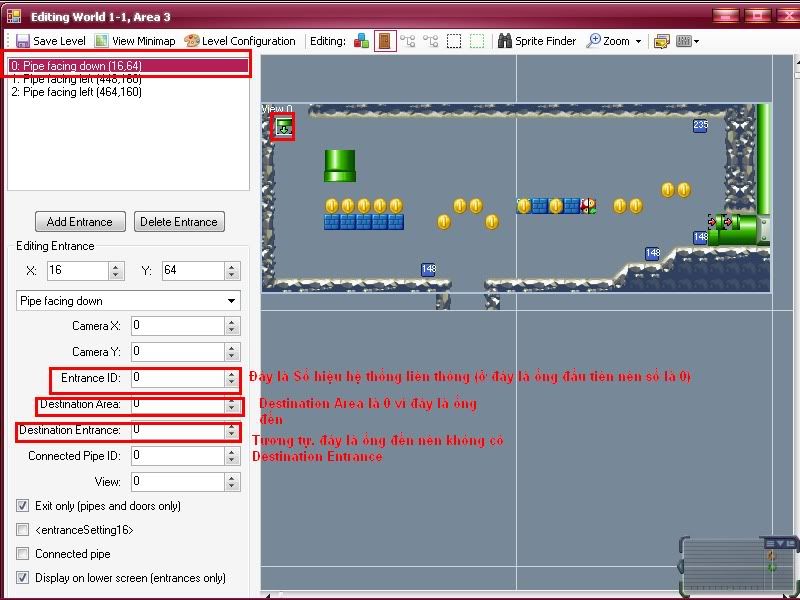800x600 pixels.
Task: Select the first path editing icon
Action: tap(408, 41)
